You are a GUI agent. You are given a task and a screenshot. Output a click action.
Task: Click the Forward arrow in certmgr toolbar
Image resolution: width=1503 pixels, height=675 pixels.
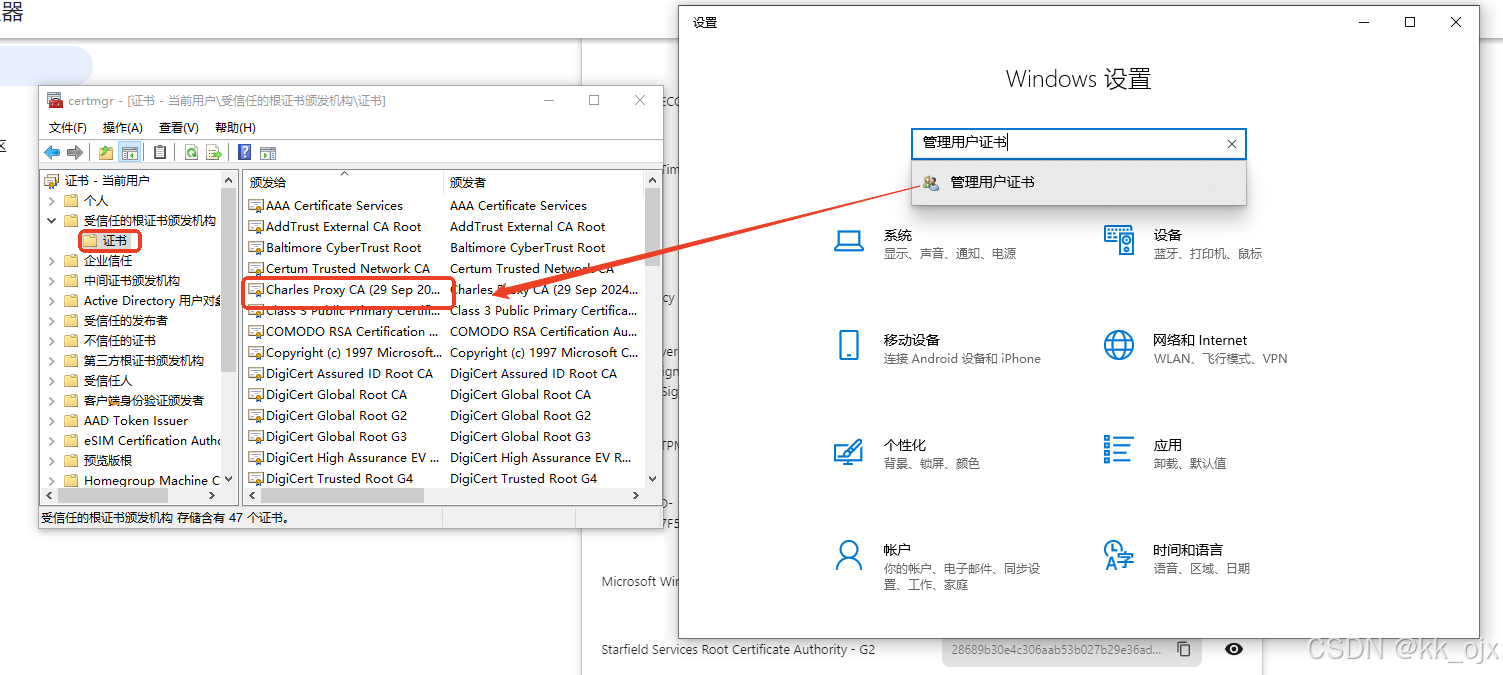(74, 152)
